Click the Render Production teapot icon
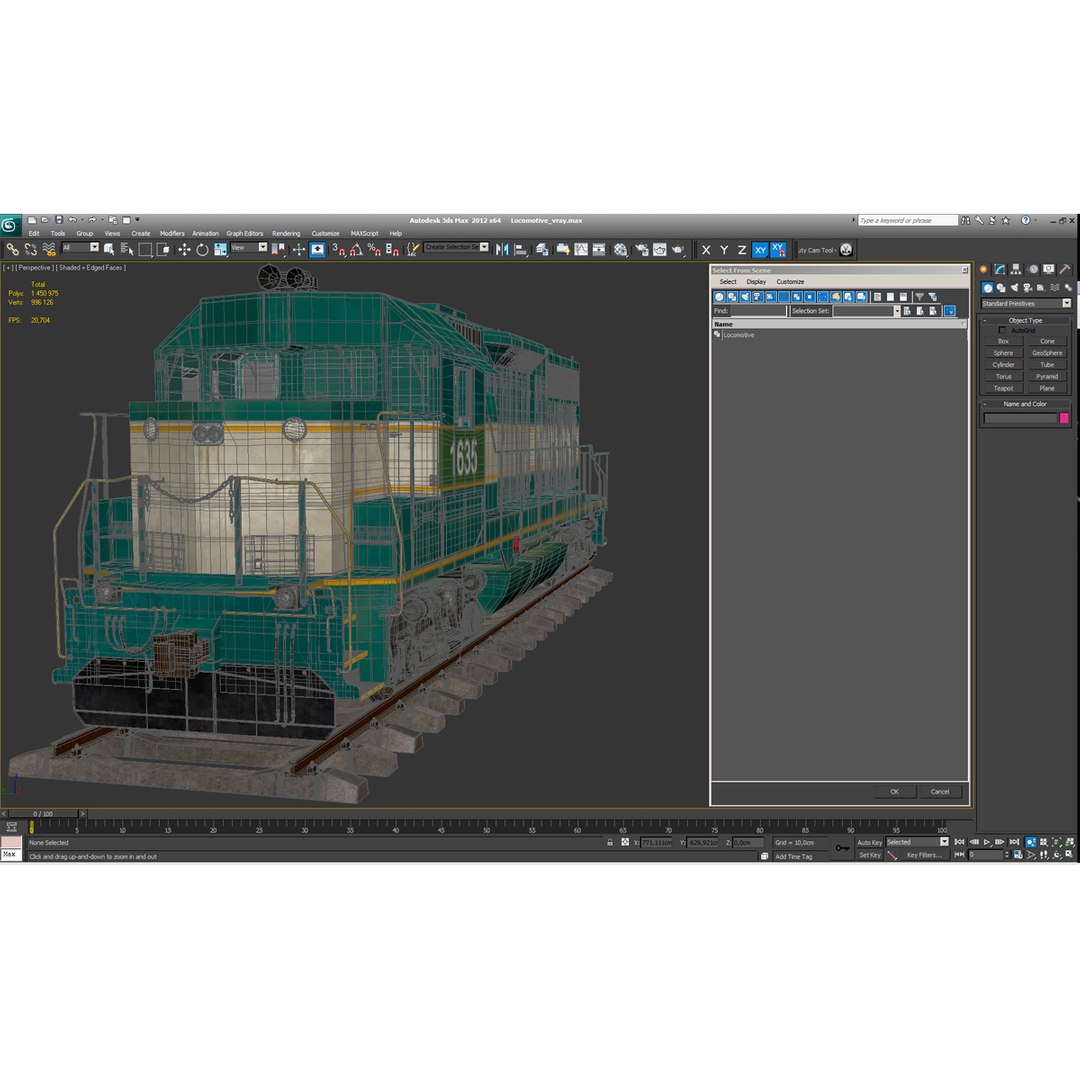This screenshot has height=1080, width=1080. pos(678,249)
